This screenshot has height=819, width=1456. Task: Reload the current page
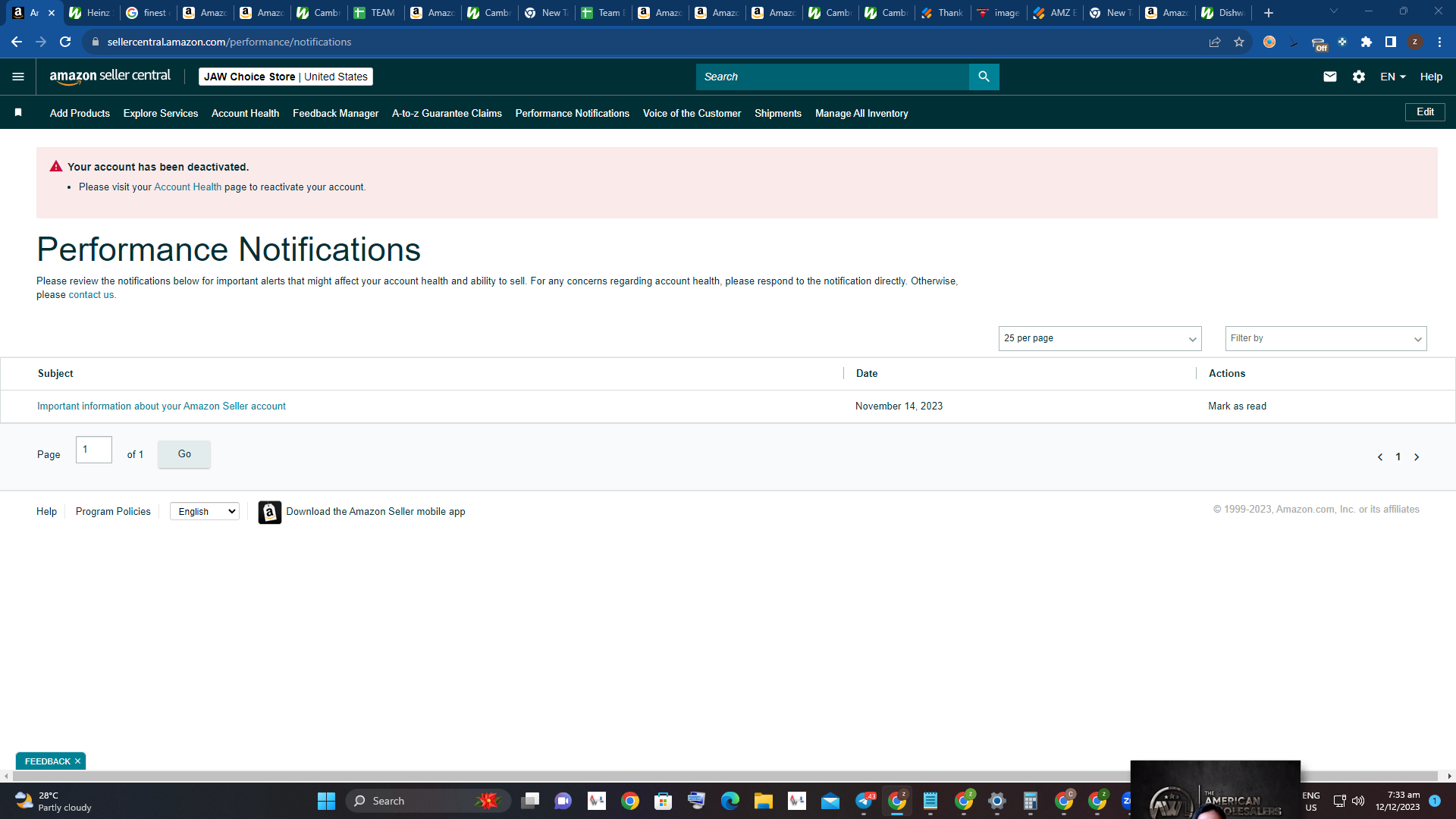[65, 42]
